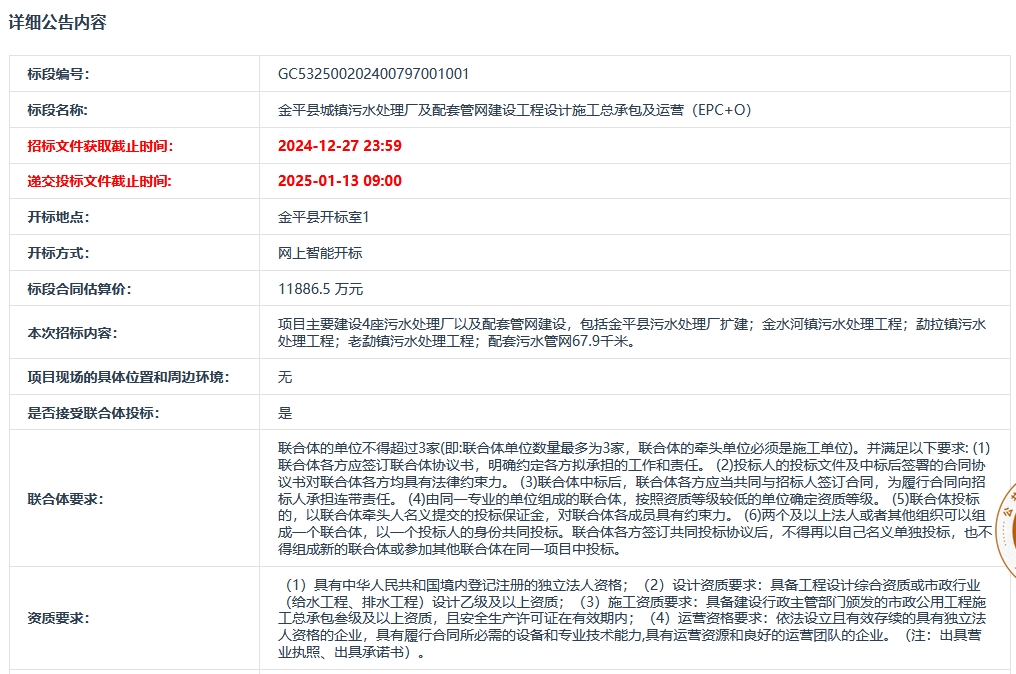The image size is (1016, 674).
Task: Select the deadline 2024-12-27 23:59
Action: point(340,146)
